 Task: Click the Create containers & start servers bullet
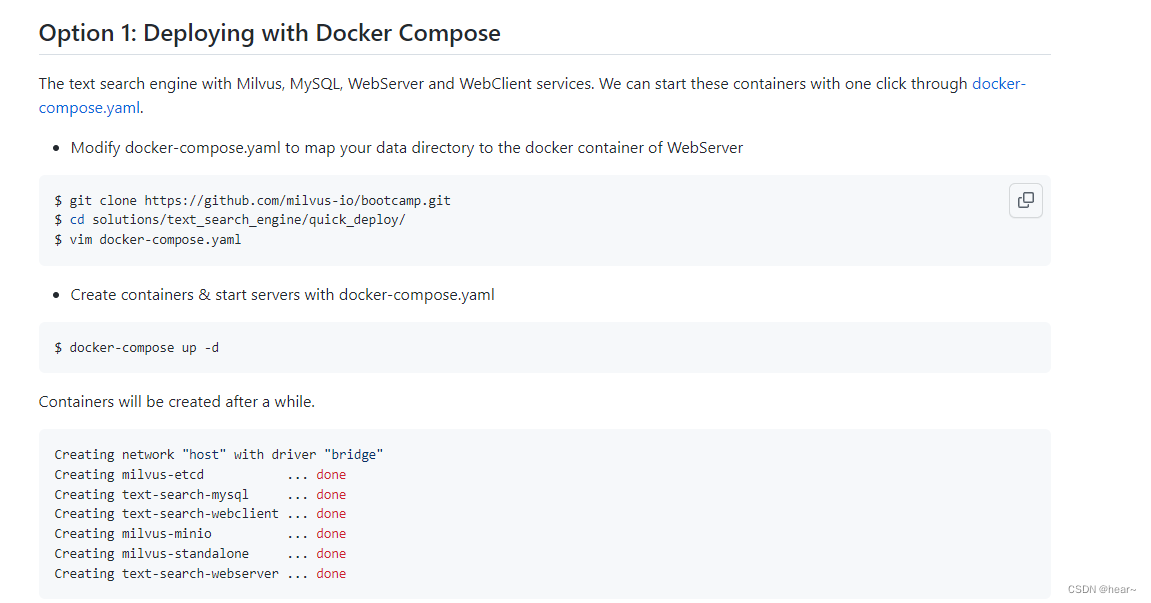coord(283,295)
